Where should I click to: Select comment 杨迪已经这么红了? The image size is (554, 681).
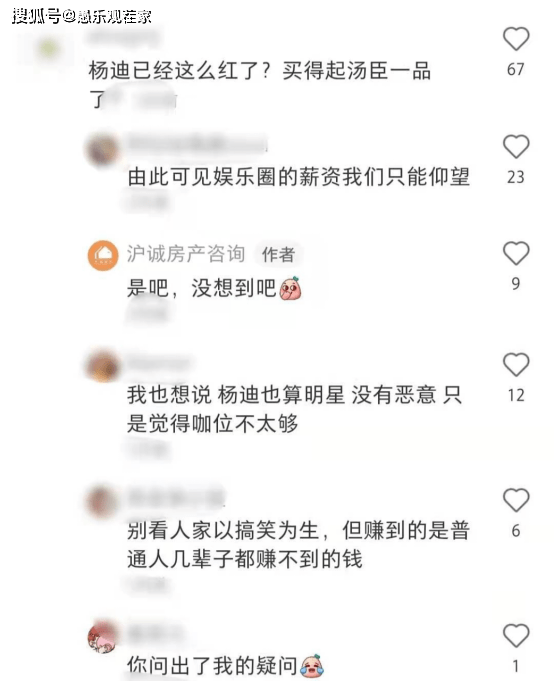point(260,85)
